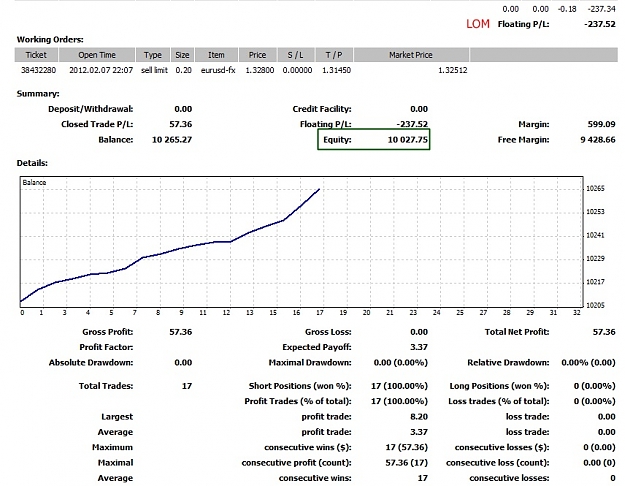Viewport: 625px width, 486px height.
Task: Click the Details heading
Action: pos(32,163)
